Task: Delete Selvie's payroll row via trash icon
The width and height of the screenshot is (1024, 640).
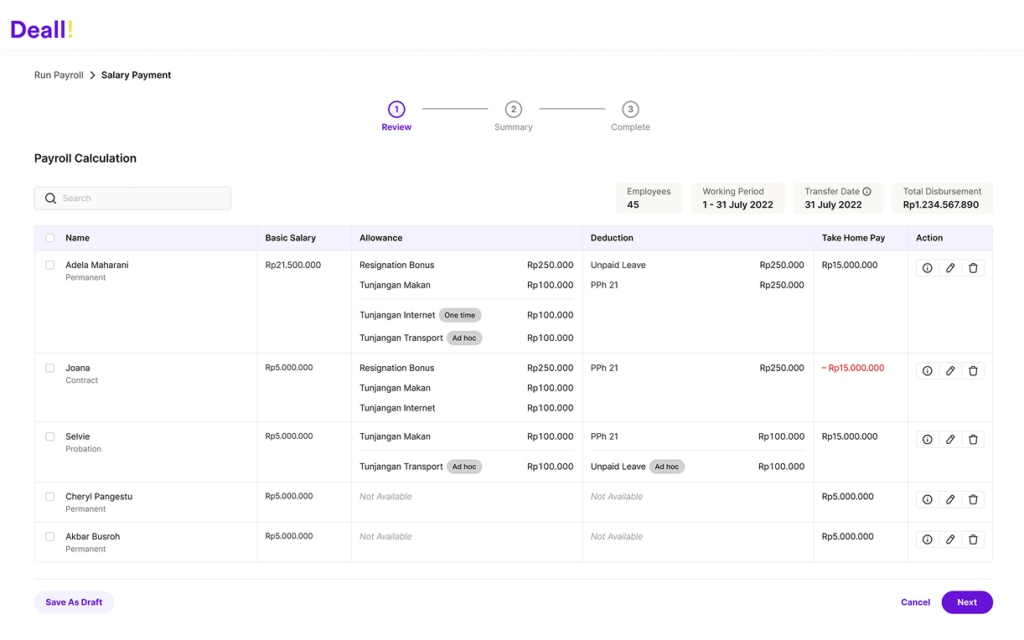Action: tap(973, 438)
